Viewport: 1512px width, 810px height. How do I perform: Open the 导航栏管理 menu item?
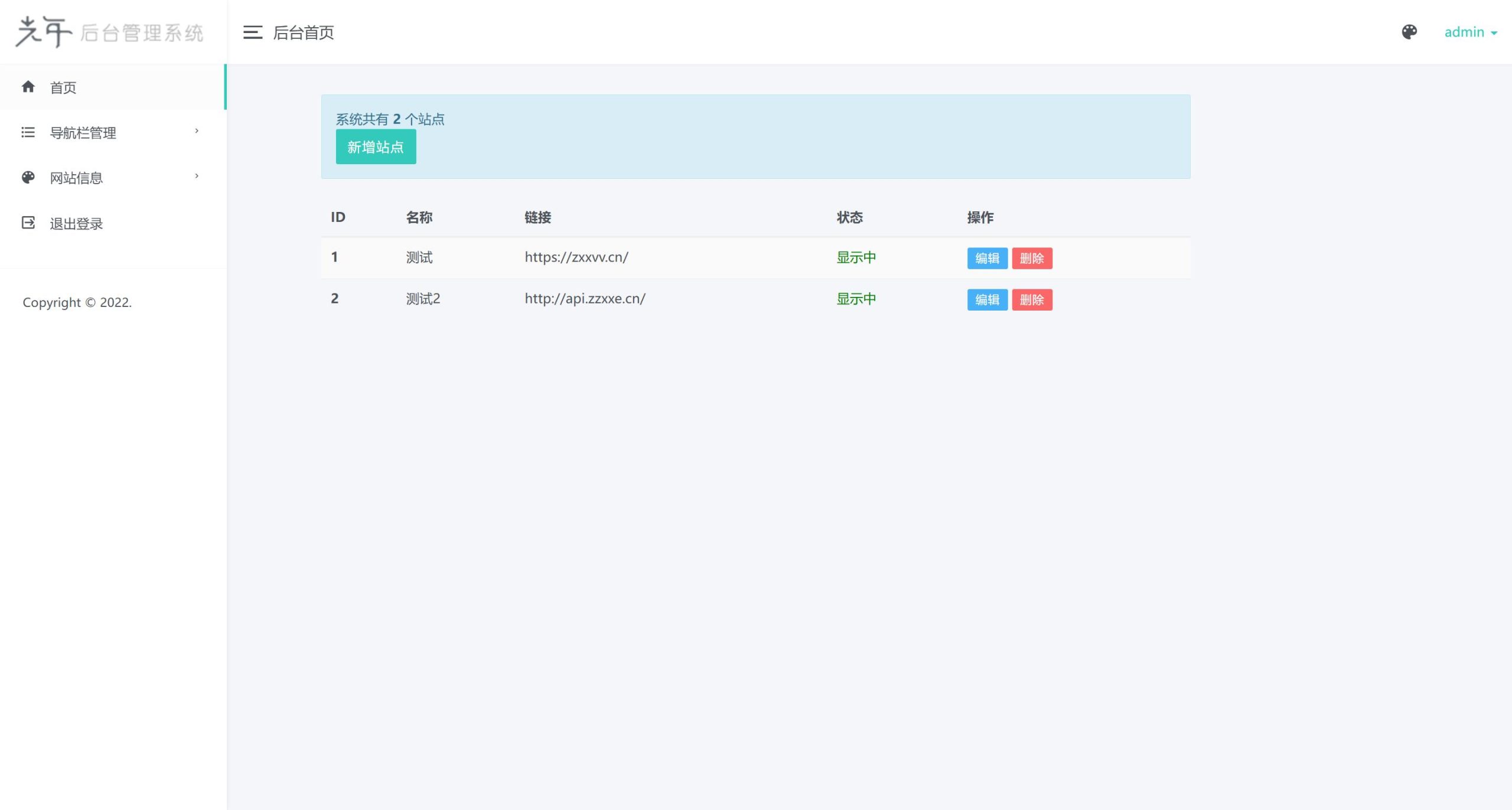pyautogui.click(x=112, y=132)
